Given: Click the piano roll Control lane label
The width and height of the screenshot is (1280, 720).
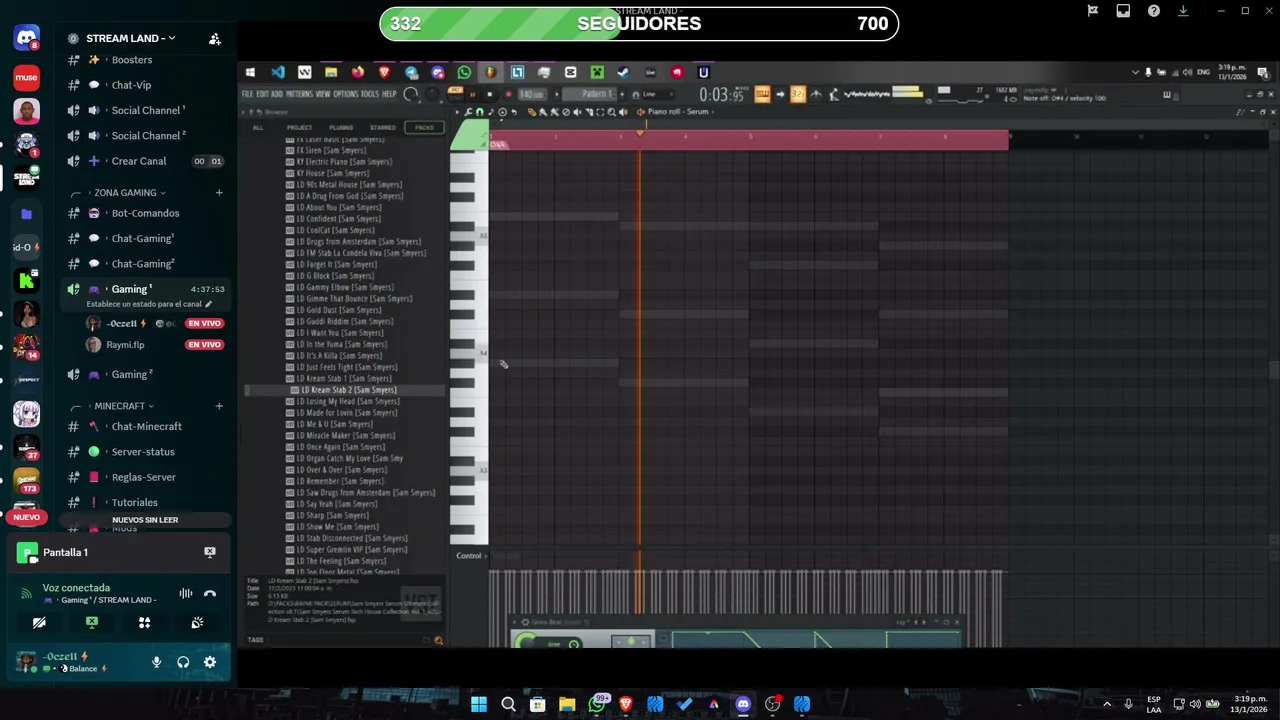Looking at the screenshot, I should 469,556.
